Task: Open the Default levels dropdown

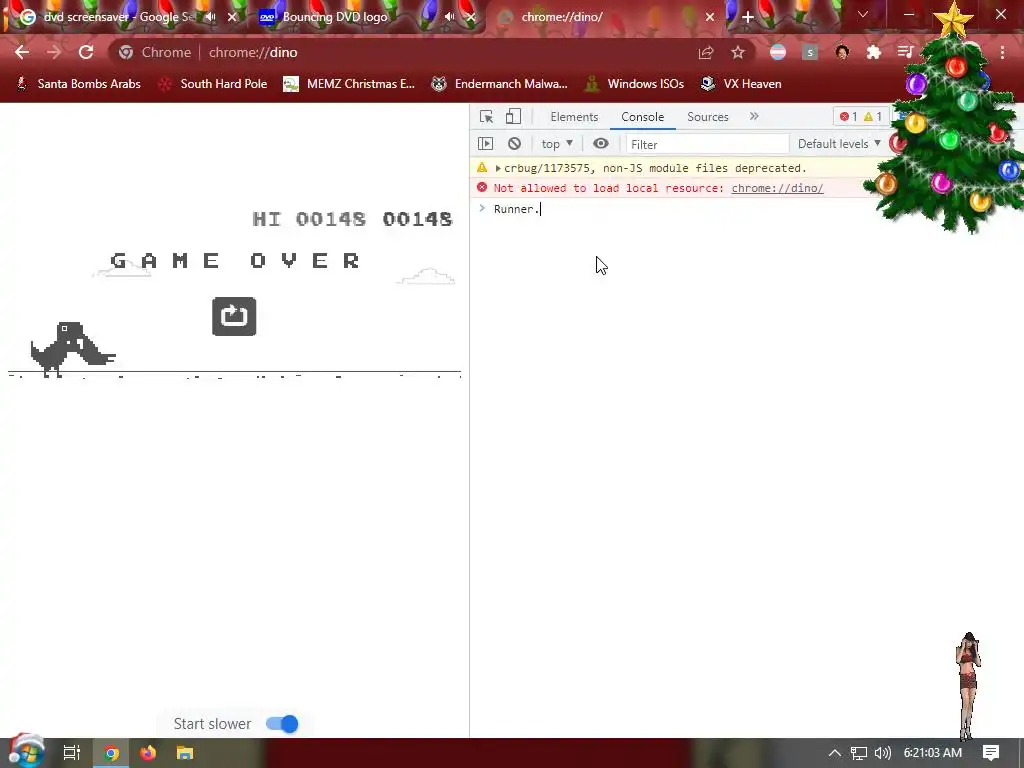Action: (x=839, y=144)
